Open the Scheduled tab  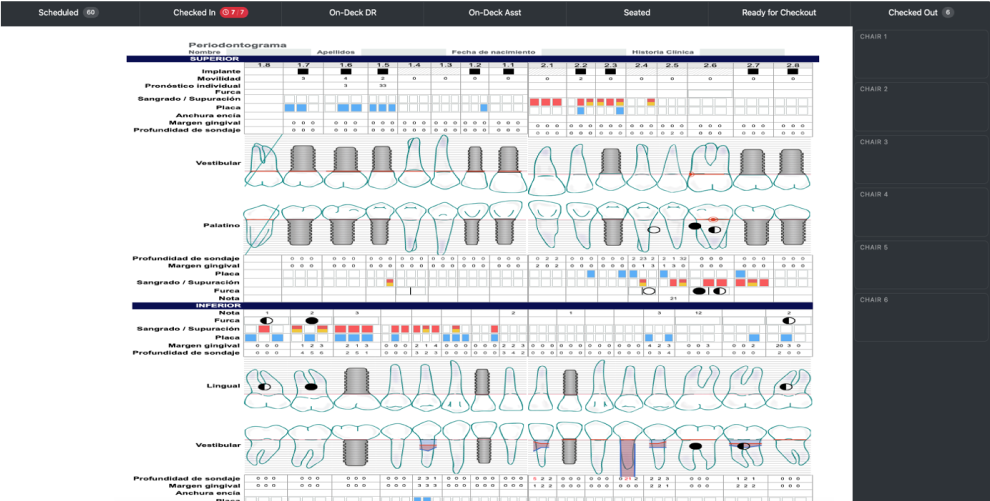(69, 13)
